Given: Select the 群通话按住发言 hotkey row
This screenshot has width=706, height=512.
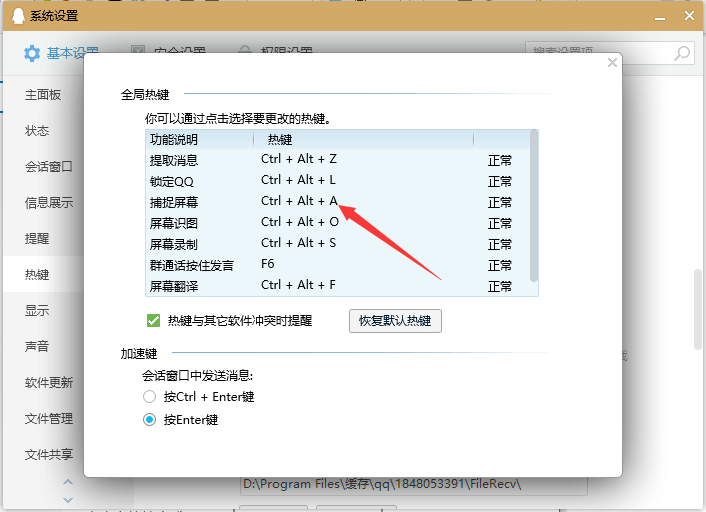Looking at the screenshot, I should (x=338, y=265).
